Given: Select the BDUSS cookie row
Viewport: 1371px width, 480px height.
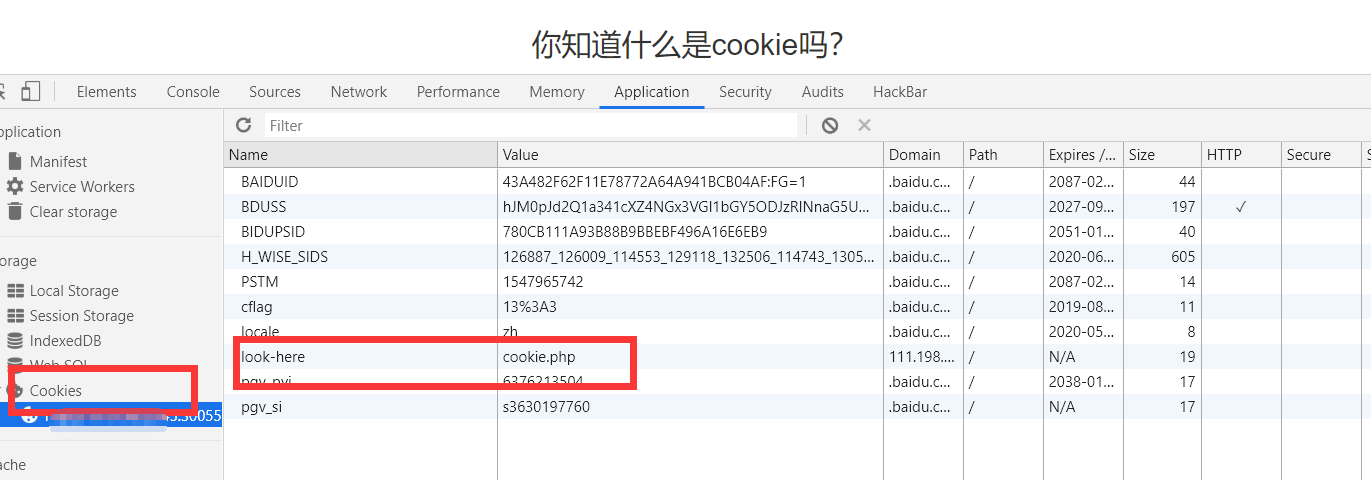Looking at the screenshot, I should coord(797,206).
